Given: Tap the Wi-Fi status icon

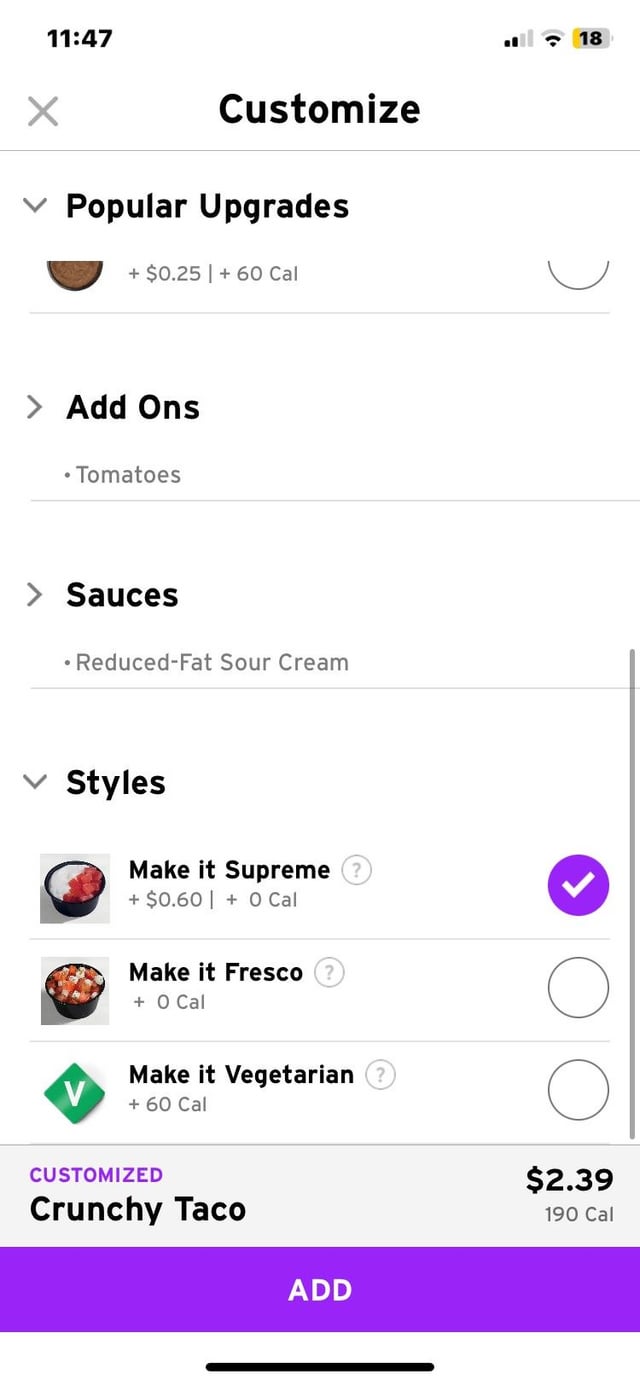Looking at the screenshot, I should click(552, 38).
